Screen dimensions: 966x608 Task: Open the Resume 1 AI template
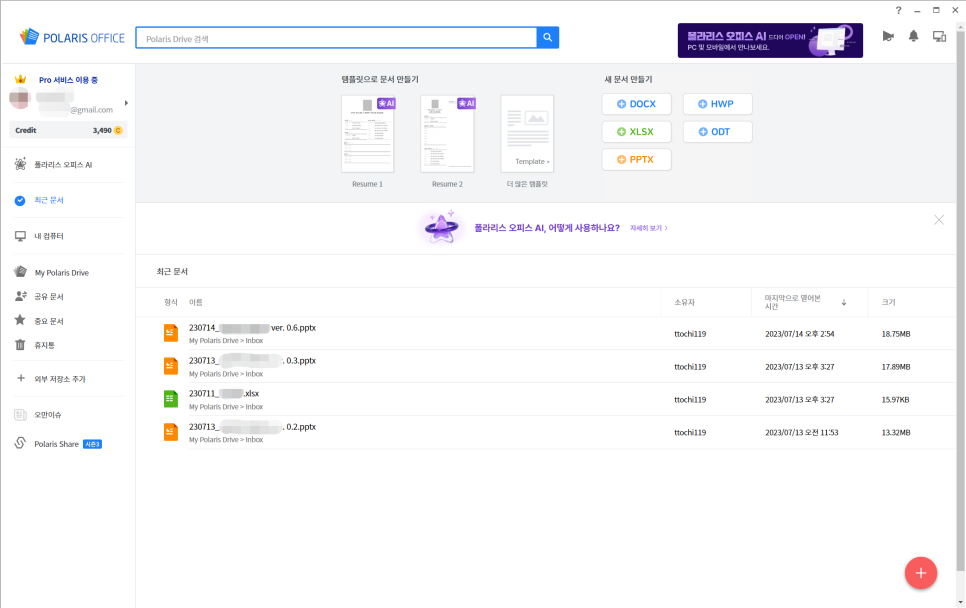(x=368, y=134)
